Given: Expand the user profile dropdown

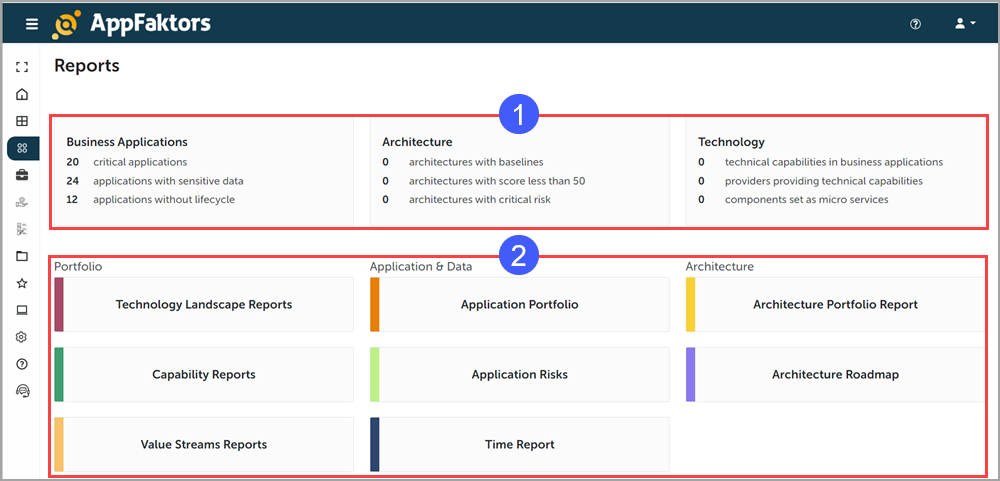Looking at the screenshot, I should coord(966,24).
